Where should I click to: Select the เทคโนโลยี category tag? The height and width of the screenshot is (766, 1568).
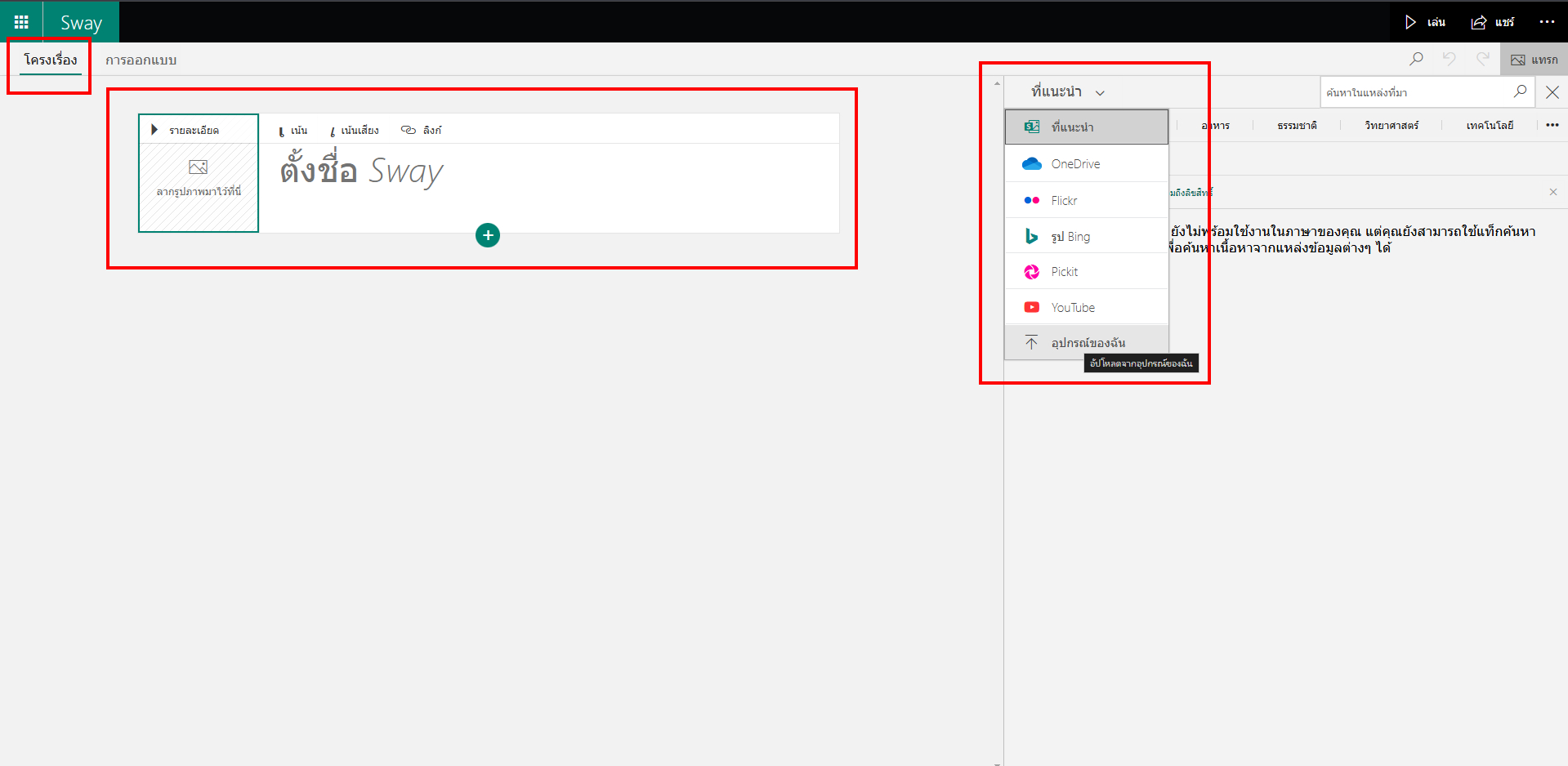point(1490,125)
